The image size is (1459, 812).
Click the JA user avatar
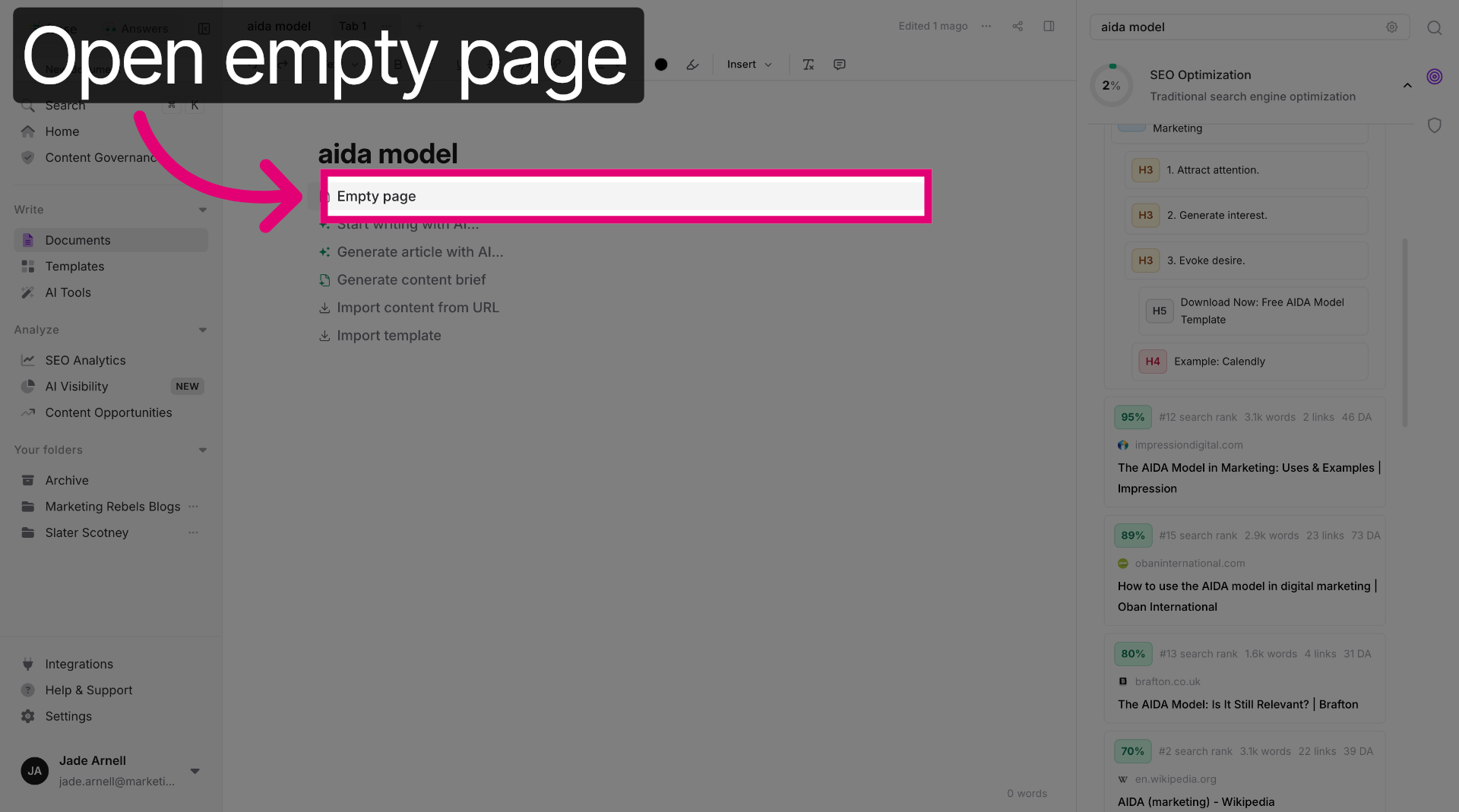[x=35, y=771]
